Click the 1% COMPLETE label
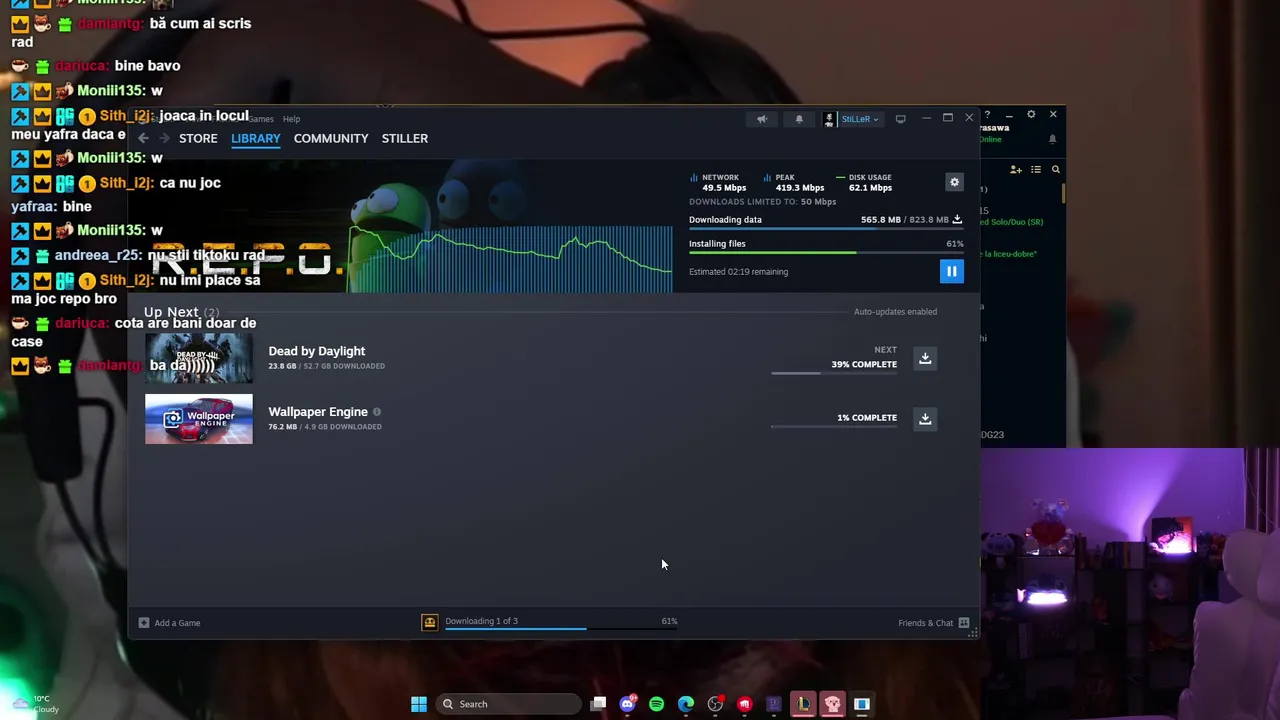 click(867, 418)
